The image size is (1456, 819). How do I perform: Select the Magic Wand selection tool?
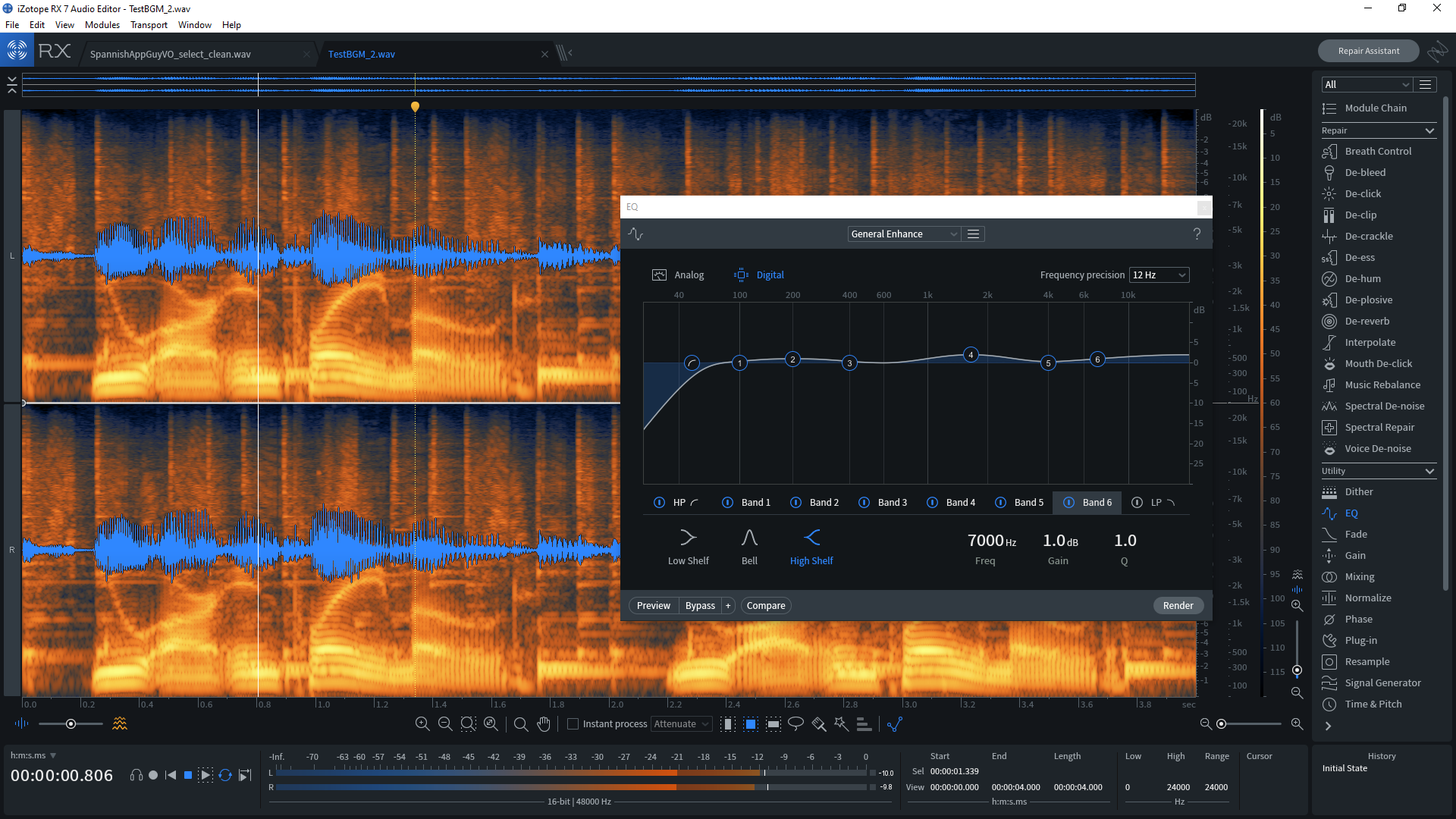point(841,724)
